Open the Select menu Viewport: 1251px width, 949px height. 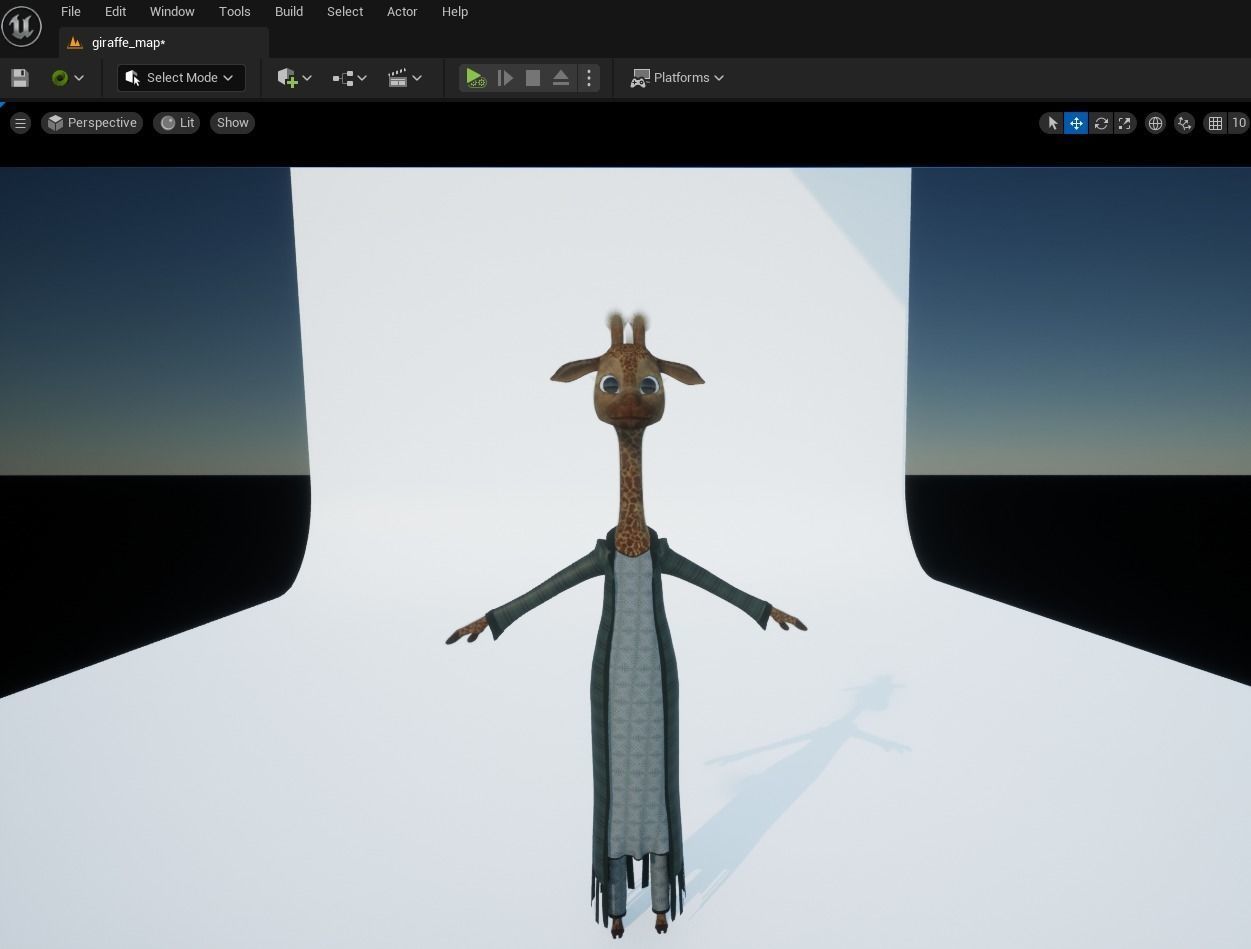click(345, 12)
